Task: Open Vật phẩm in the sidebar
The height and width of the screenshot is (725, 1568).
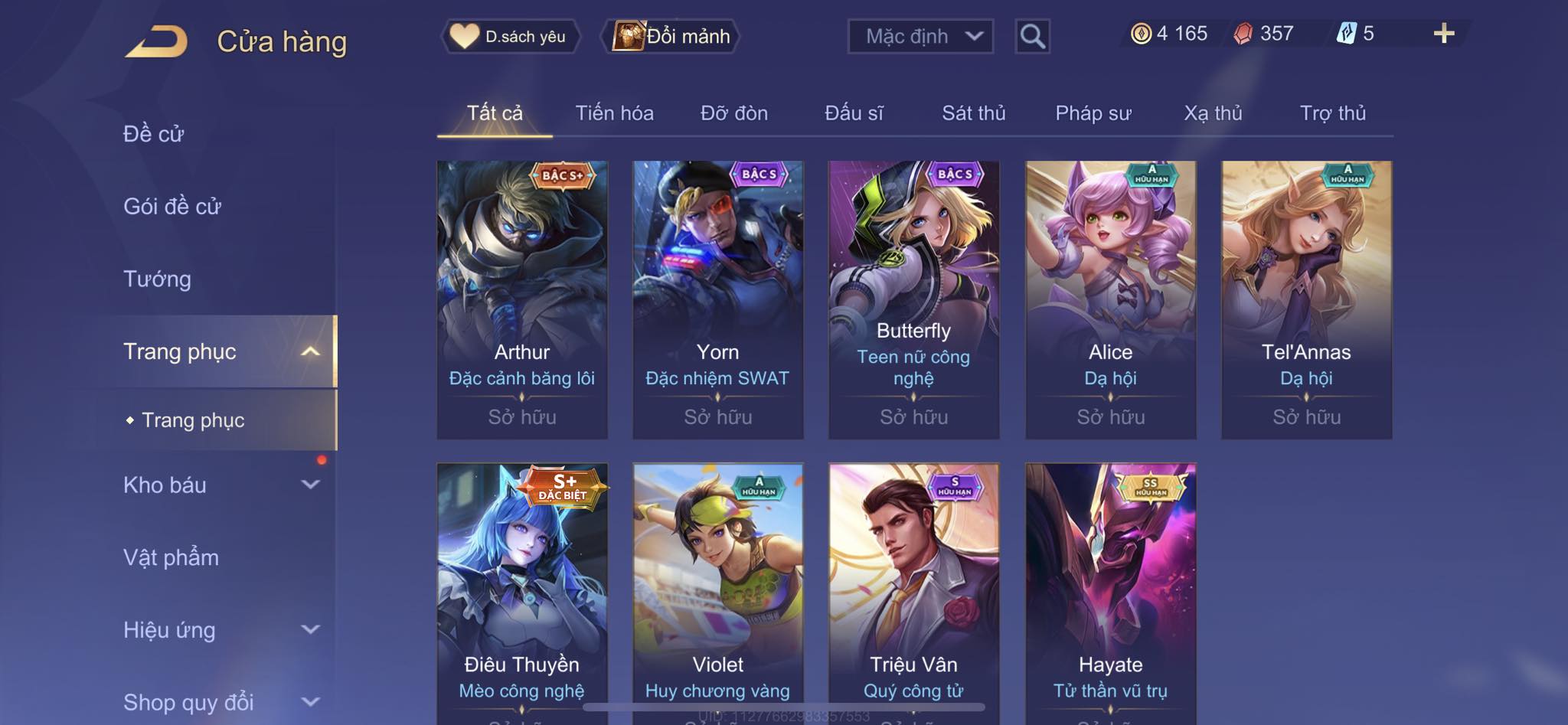Action: 171,557
